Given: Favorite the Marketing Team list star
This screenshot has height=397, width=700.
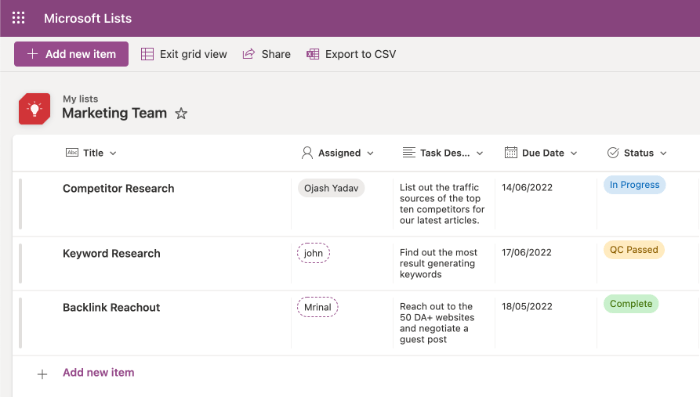Looking at the screenshot, I should pyautogui.click(x=181, y=113).
